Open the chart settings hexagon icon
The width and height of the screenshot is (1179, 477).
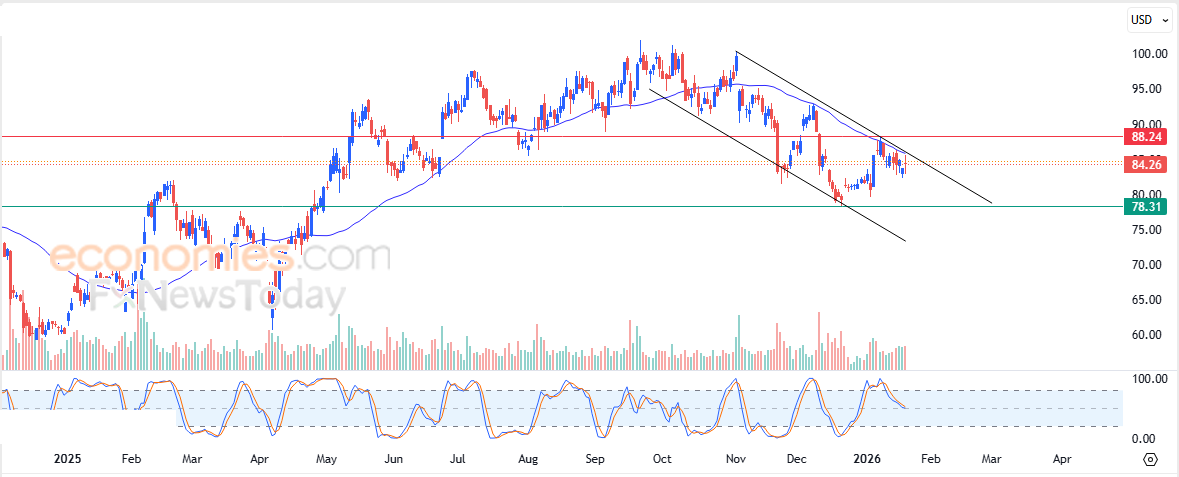(1150, 459)
